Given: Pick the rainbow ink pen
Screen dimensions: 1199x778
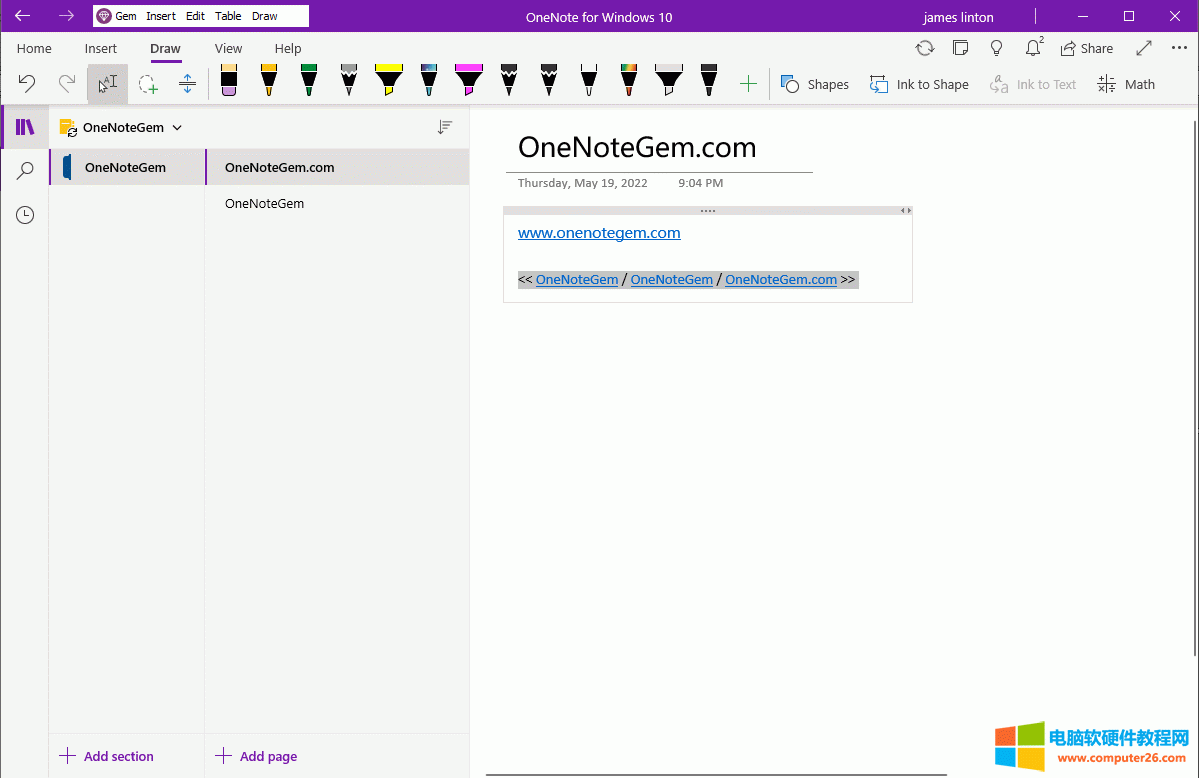Looking at the screenshot, I should pyautogui.click(x=629, y=80).
